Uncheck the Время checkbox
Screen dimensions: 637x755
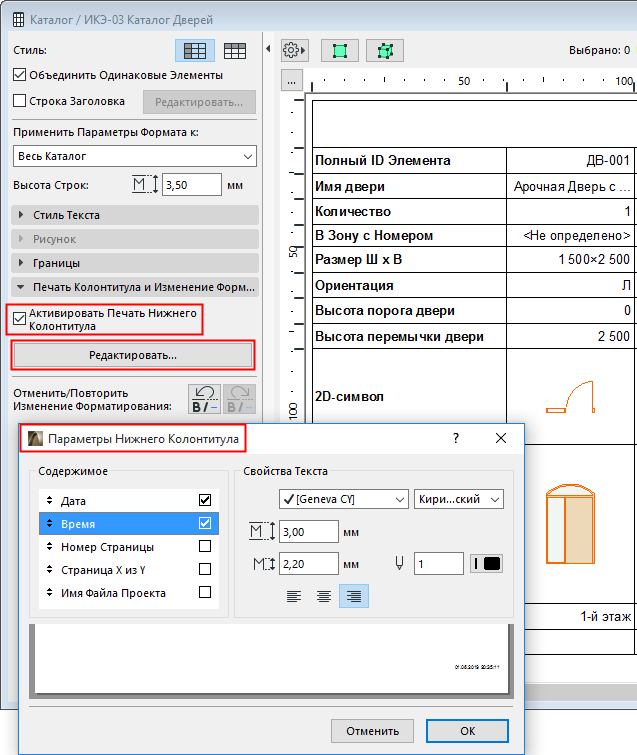click(x=205, y=523)
